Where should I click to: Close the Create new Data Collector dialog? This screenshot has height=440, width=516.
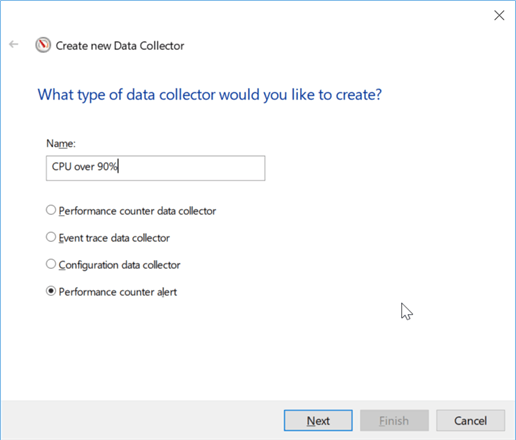(499, 15)
